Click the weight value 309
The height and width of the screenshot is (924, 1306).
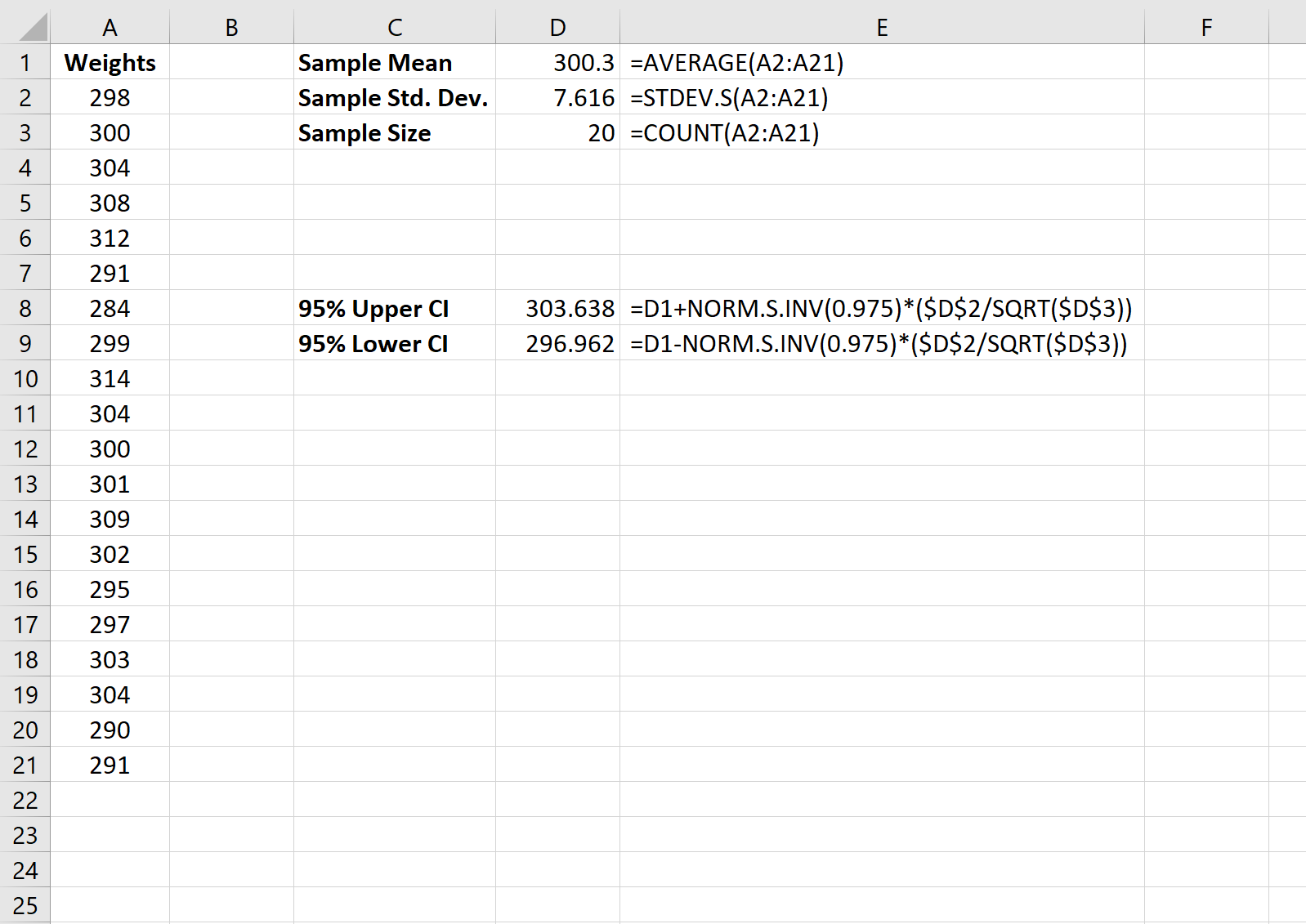[x=110, y=519]
